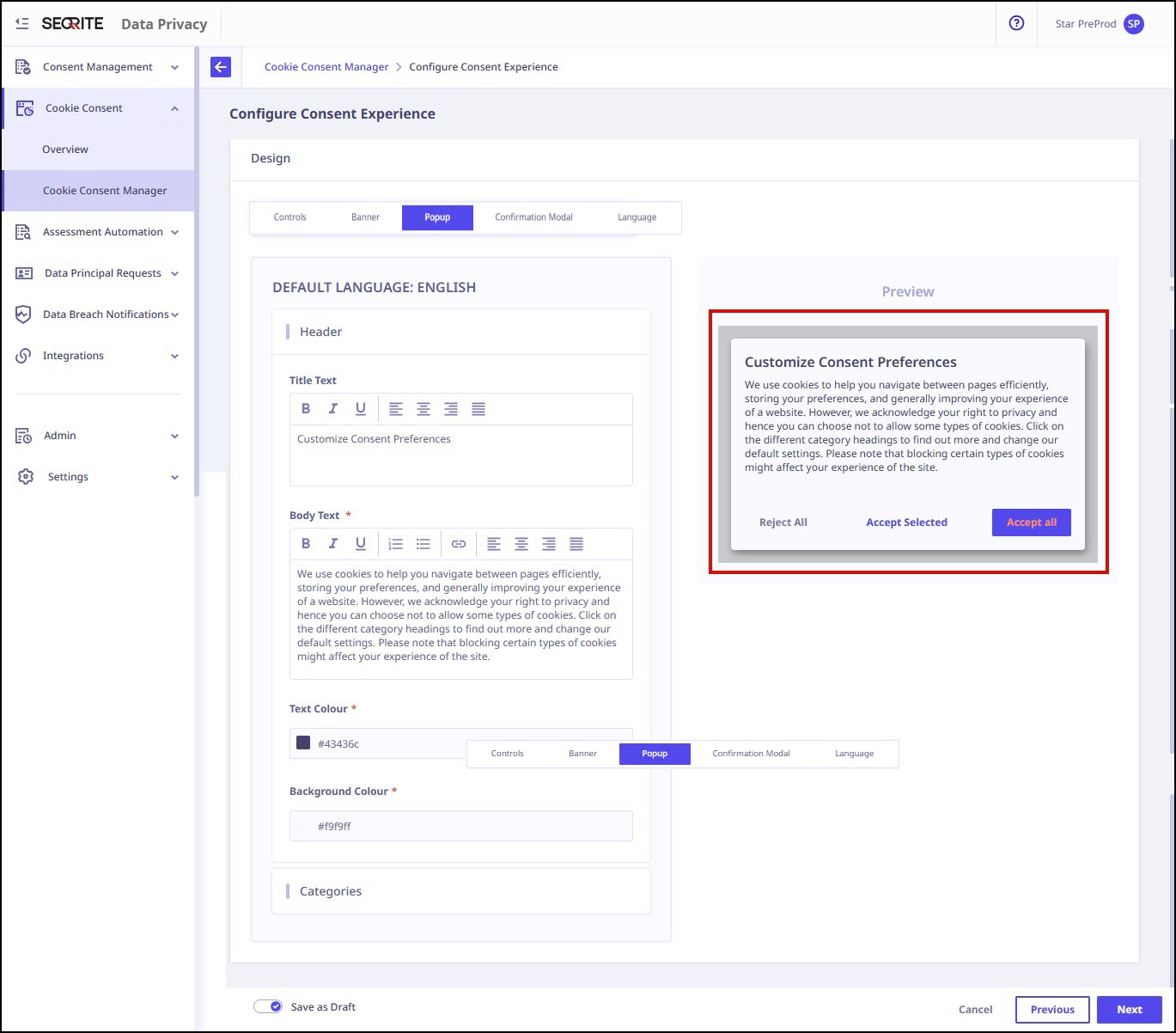1176x1033 pixels.
Task: Expand Settings menu chevron
Action: coord(175,477)
